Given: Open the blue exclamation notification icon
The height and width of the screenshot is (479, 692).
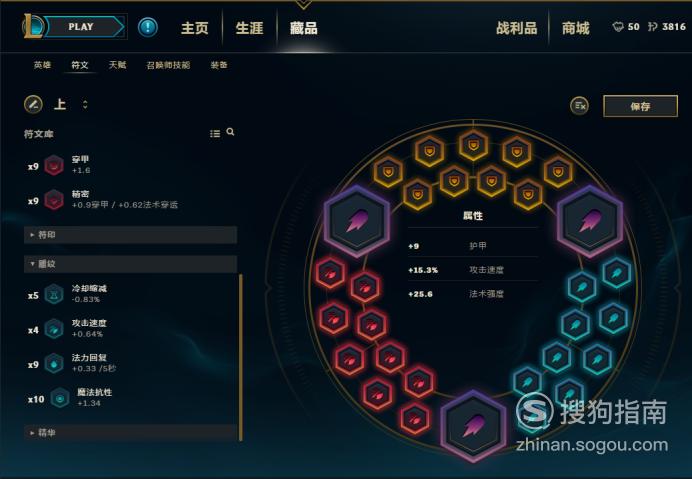Looking at the screenshot, I should pyautogui.click(x=147, y=27).
